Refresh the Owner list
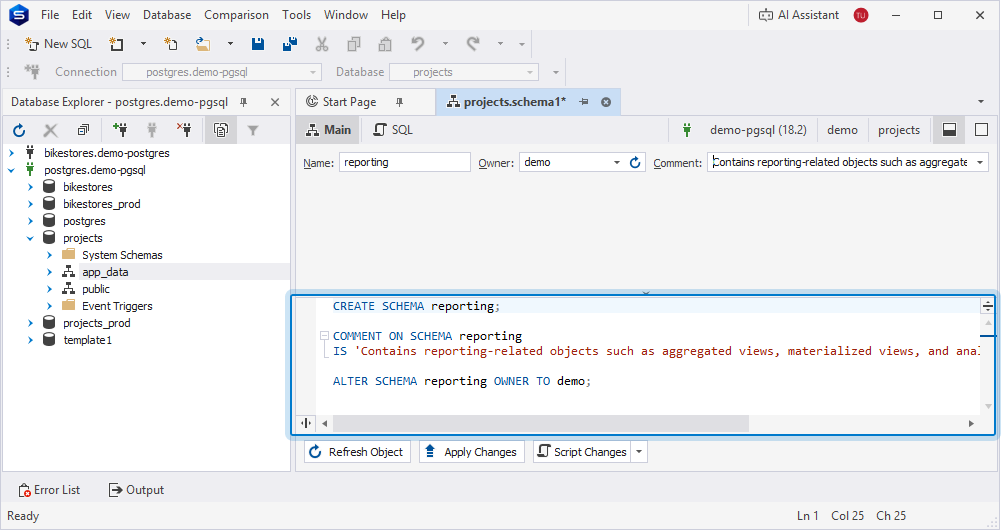1001x530 pixels. [635, 162]
